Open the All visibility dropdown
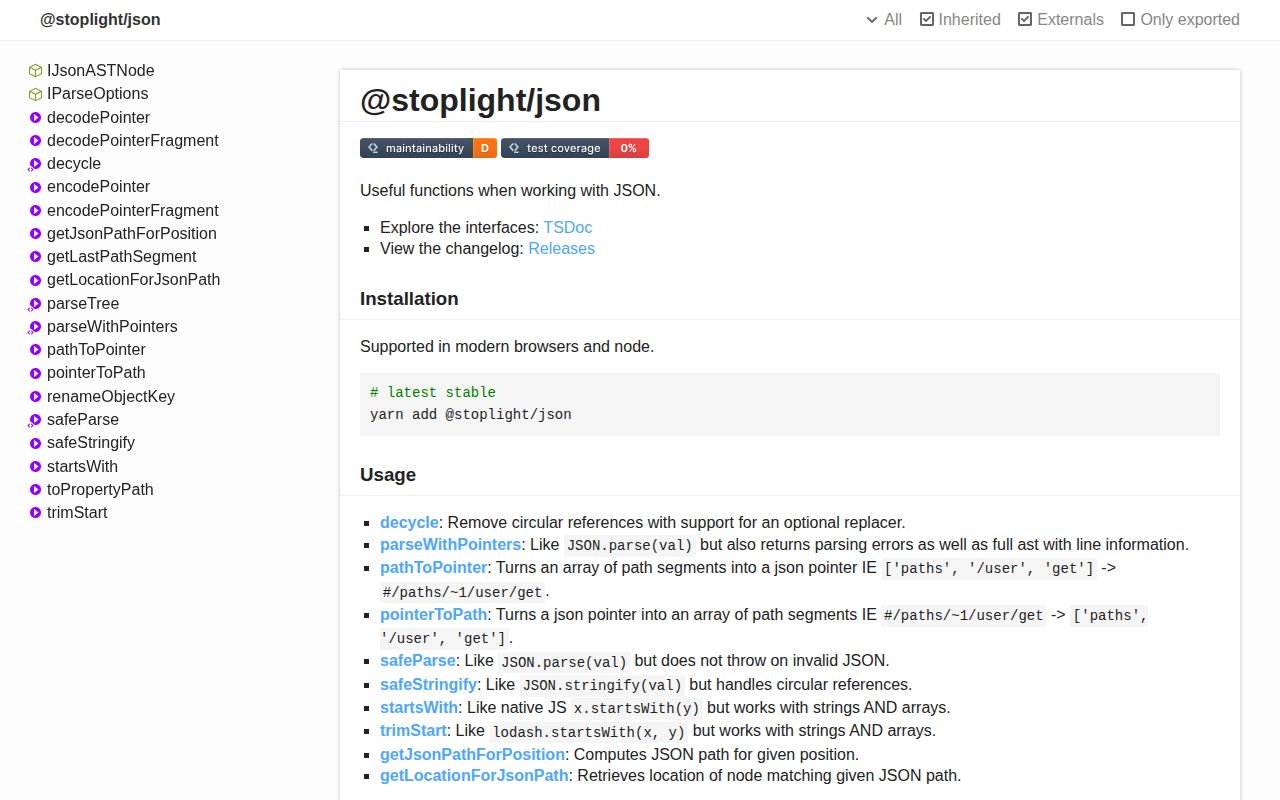The image size is (1280, 800). (884, 19)
